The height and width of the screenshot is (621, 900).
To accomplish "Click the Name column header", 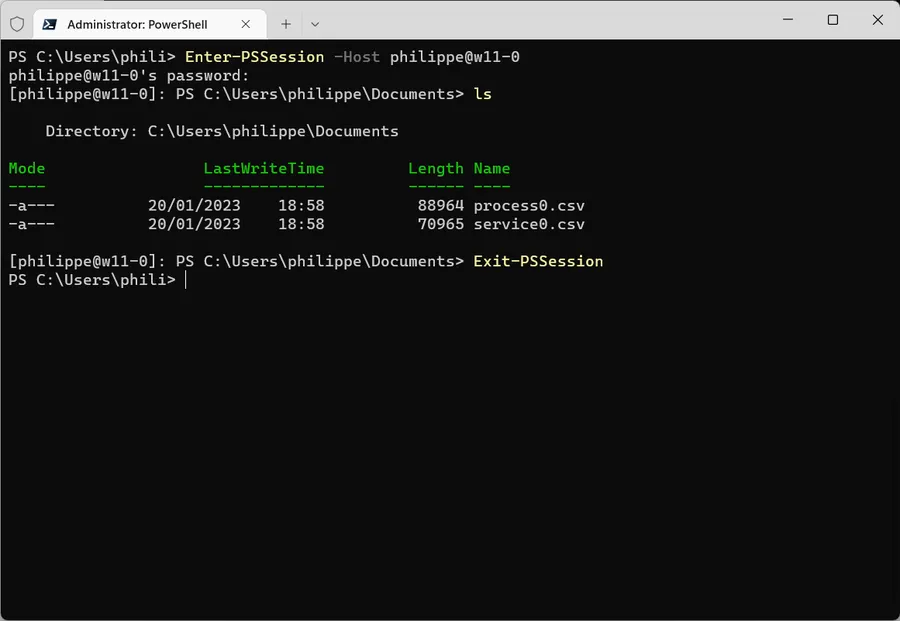I will [491, 168].
